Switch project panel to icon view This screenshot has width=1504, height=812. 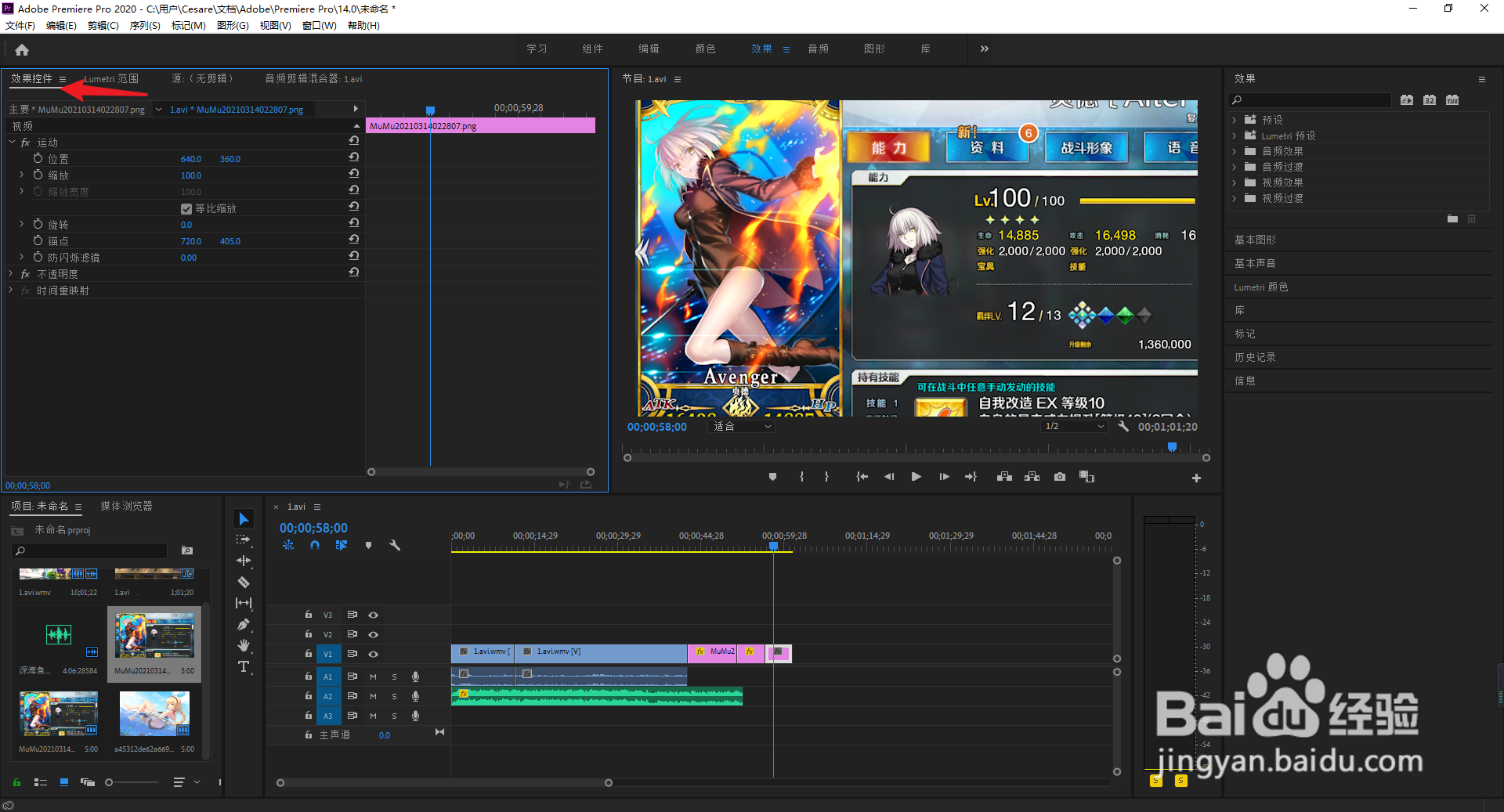(64, 782)
